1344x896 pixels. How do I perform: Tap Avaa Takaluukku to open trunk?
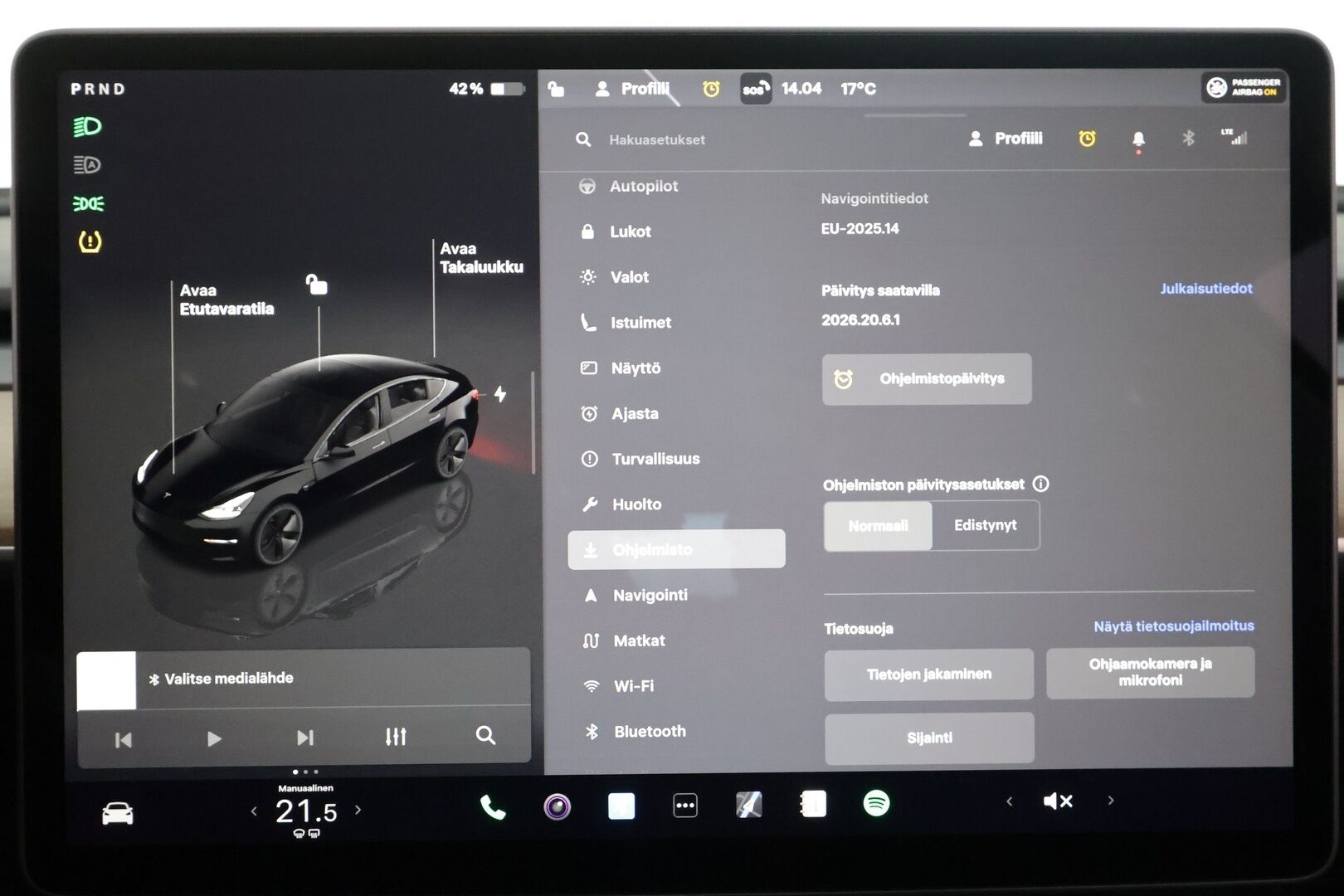click(481, 258)
